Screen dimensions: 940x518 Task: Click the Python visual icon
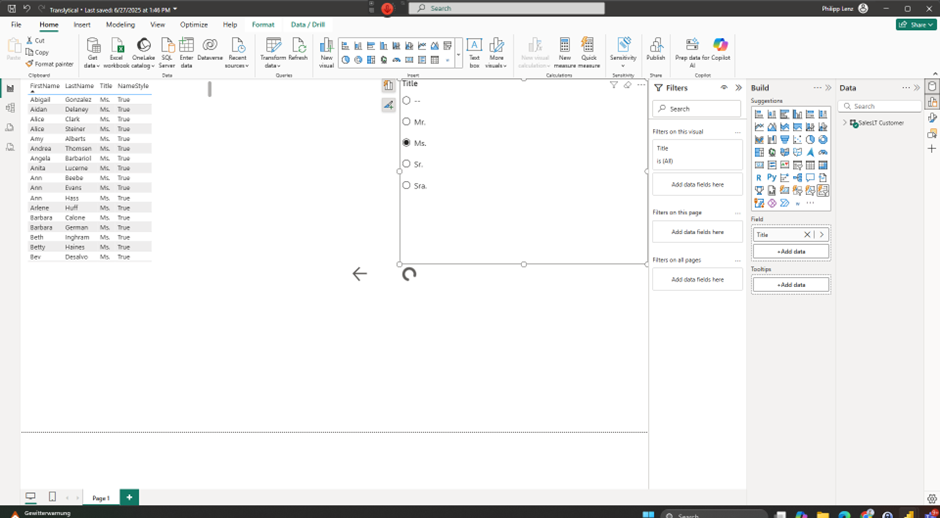click(772, 177)
